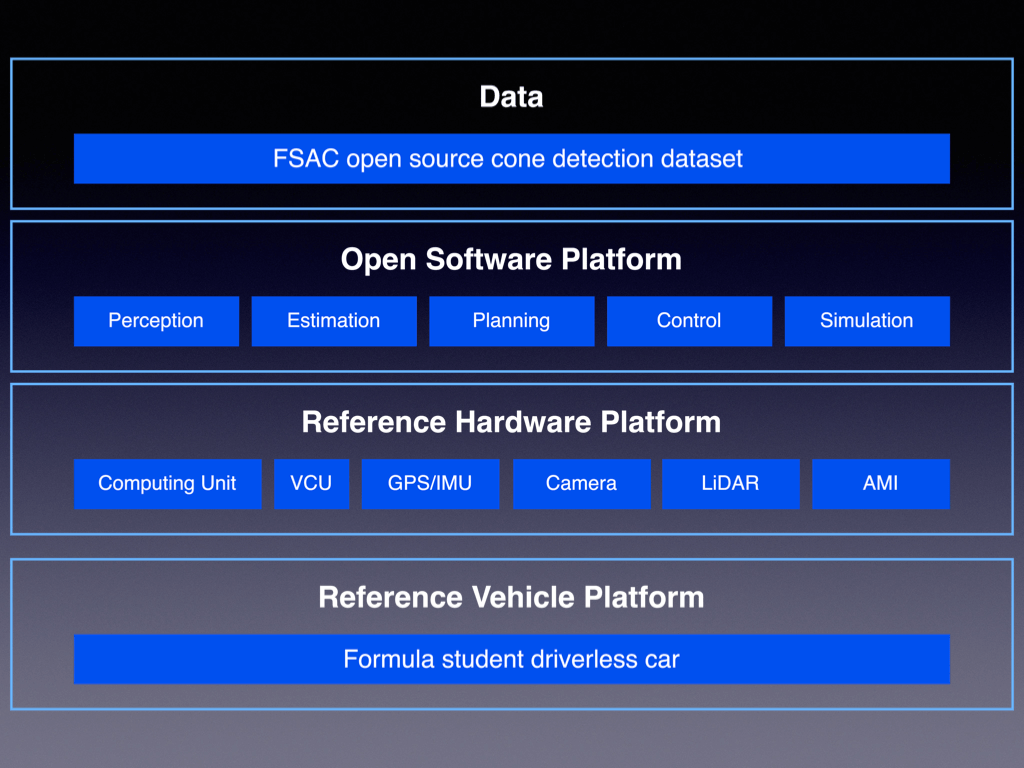The height and width of the screenshot is (768, 1024).
Task: Open the Simulation module block
Action: click(x=866, y=321)
